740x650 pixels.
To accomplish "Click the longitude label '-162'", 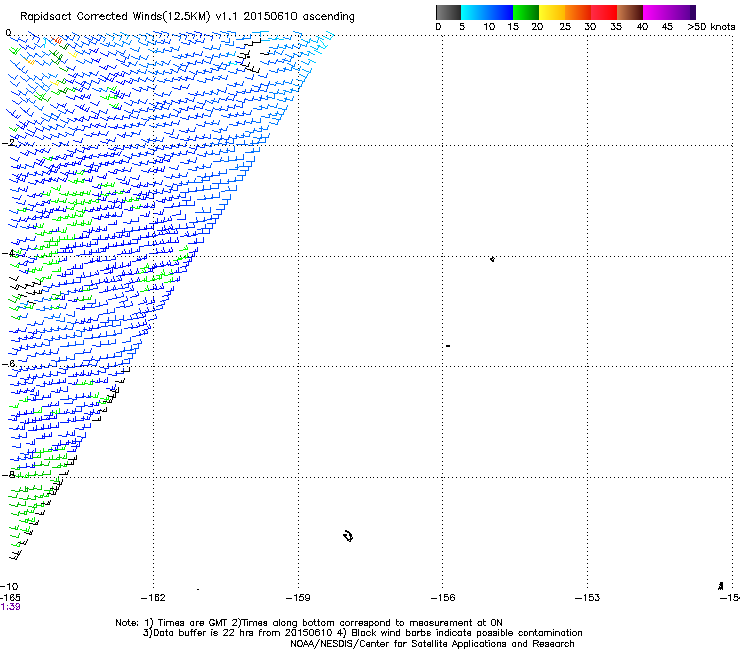I will click(153, 598).
